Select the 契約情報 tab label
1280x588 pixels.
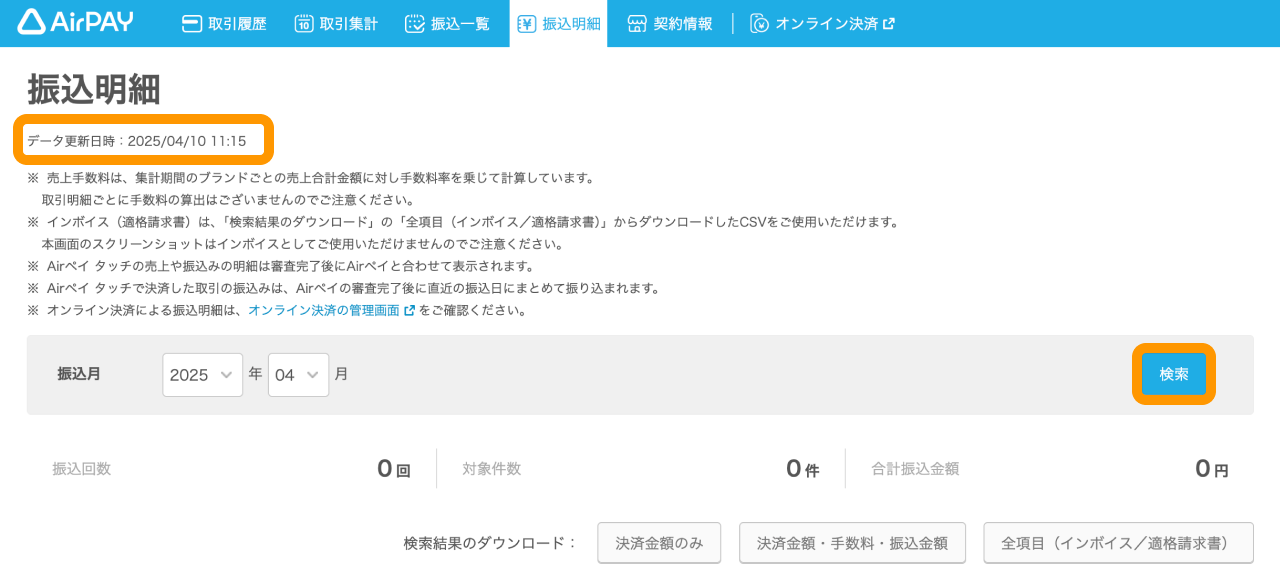click(683, 24)
